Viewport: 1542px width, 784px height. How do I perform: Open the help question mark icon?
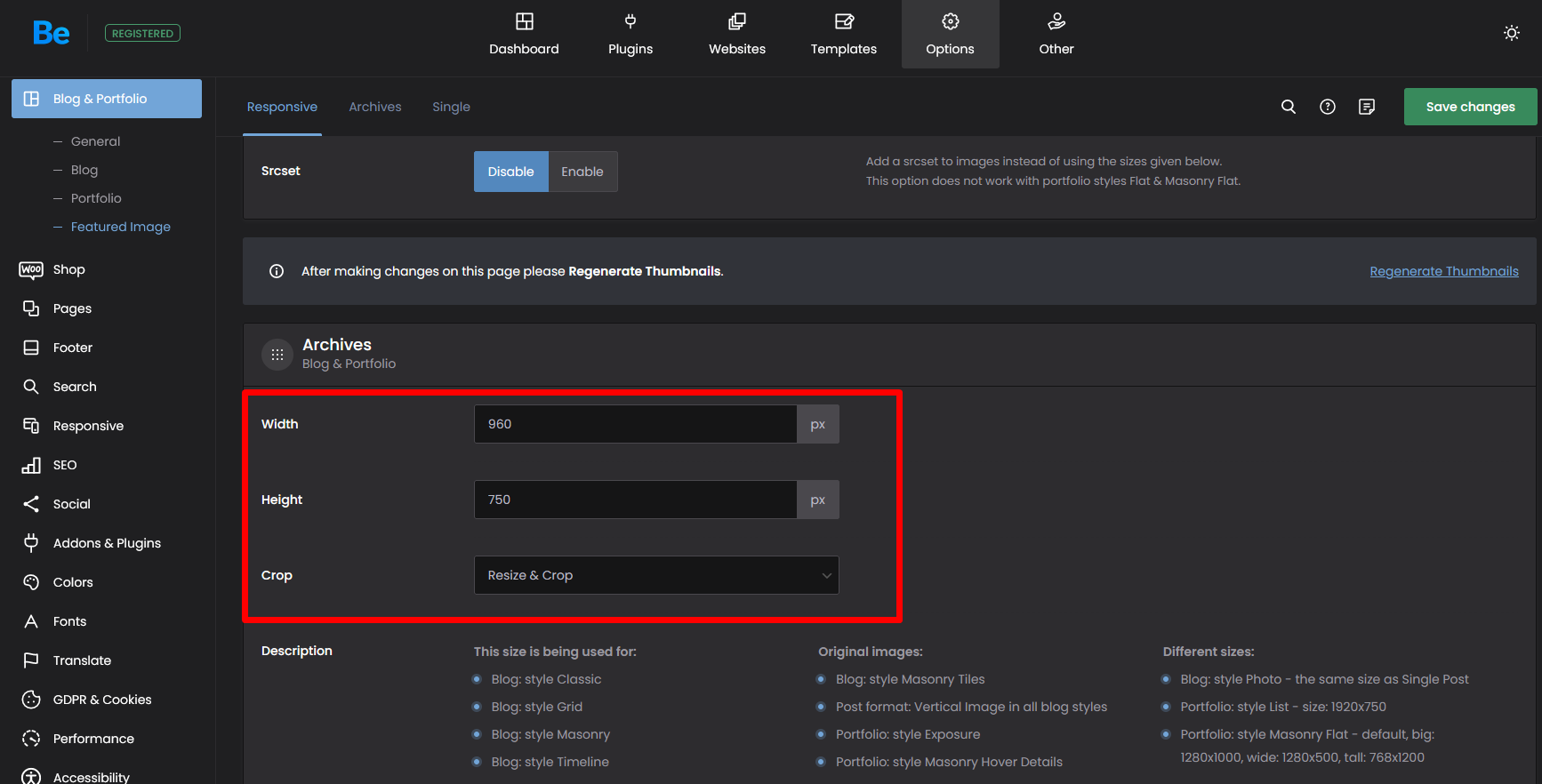coord(1328,107)
